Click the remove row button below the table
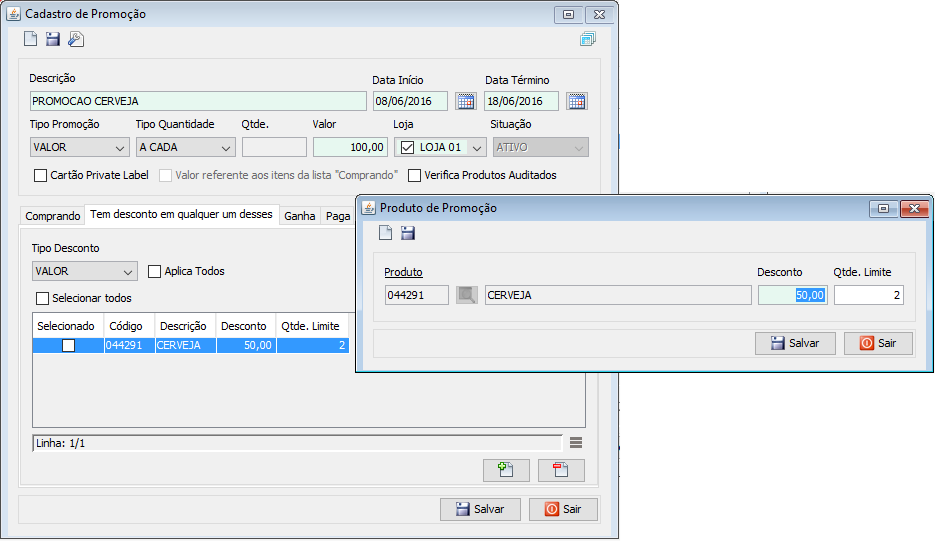Screen dimensions: 935x541 click(x=560, y=471)
